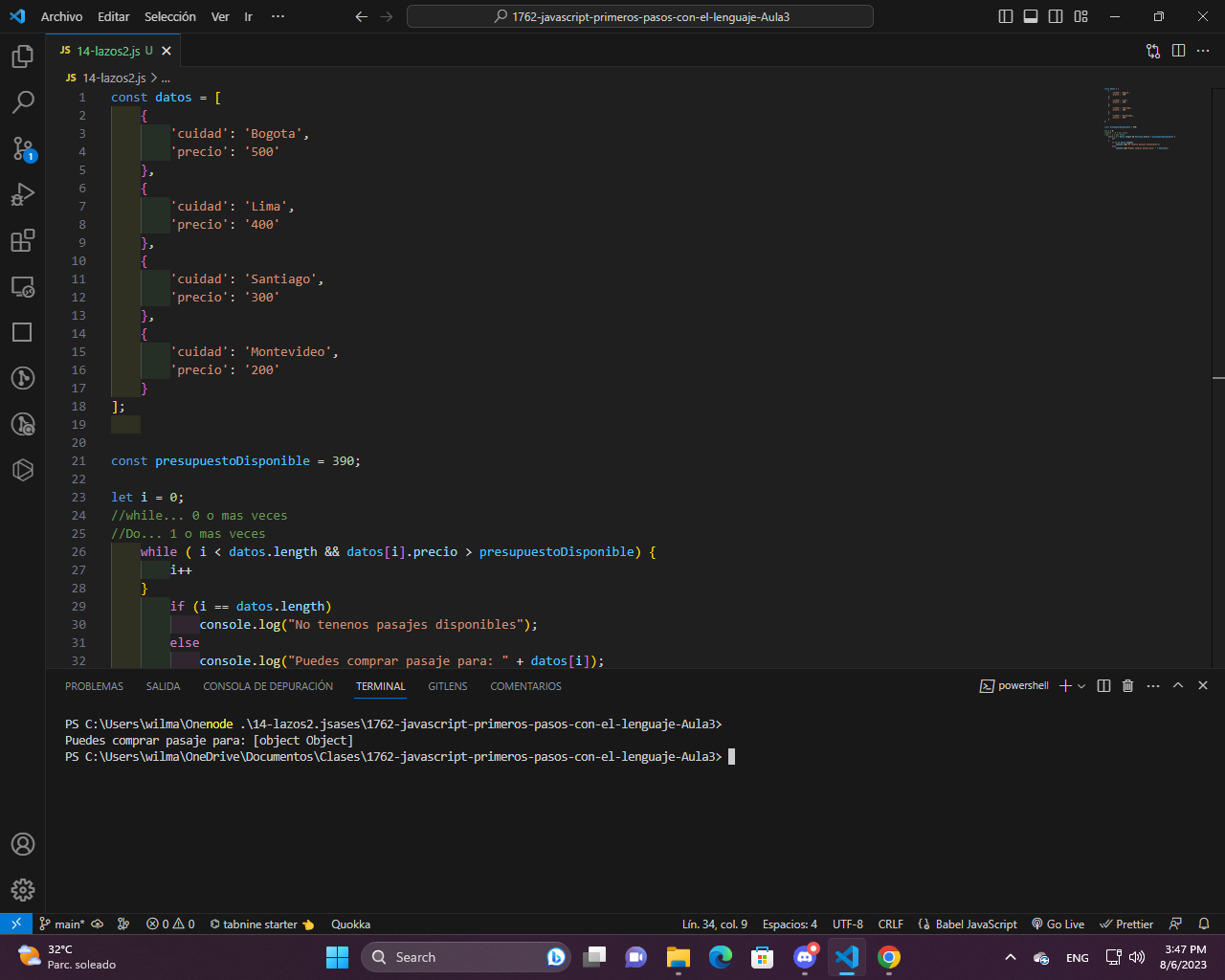The height and width of the screenshot is (980, 1225).
Task: Open the hexagon play icon view
Action: [x=23, y=470]
